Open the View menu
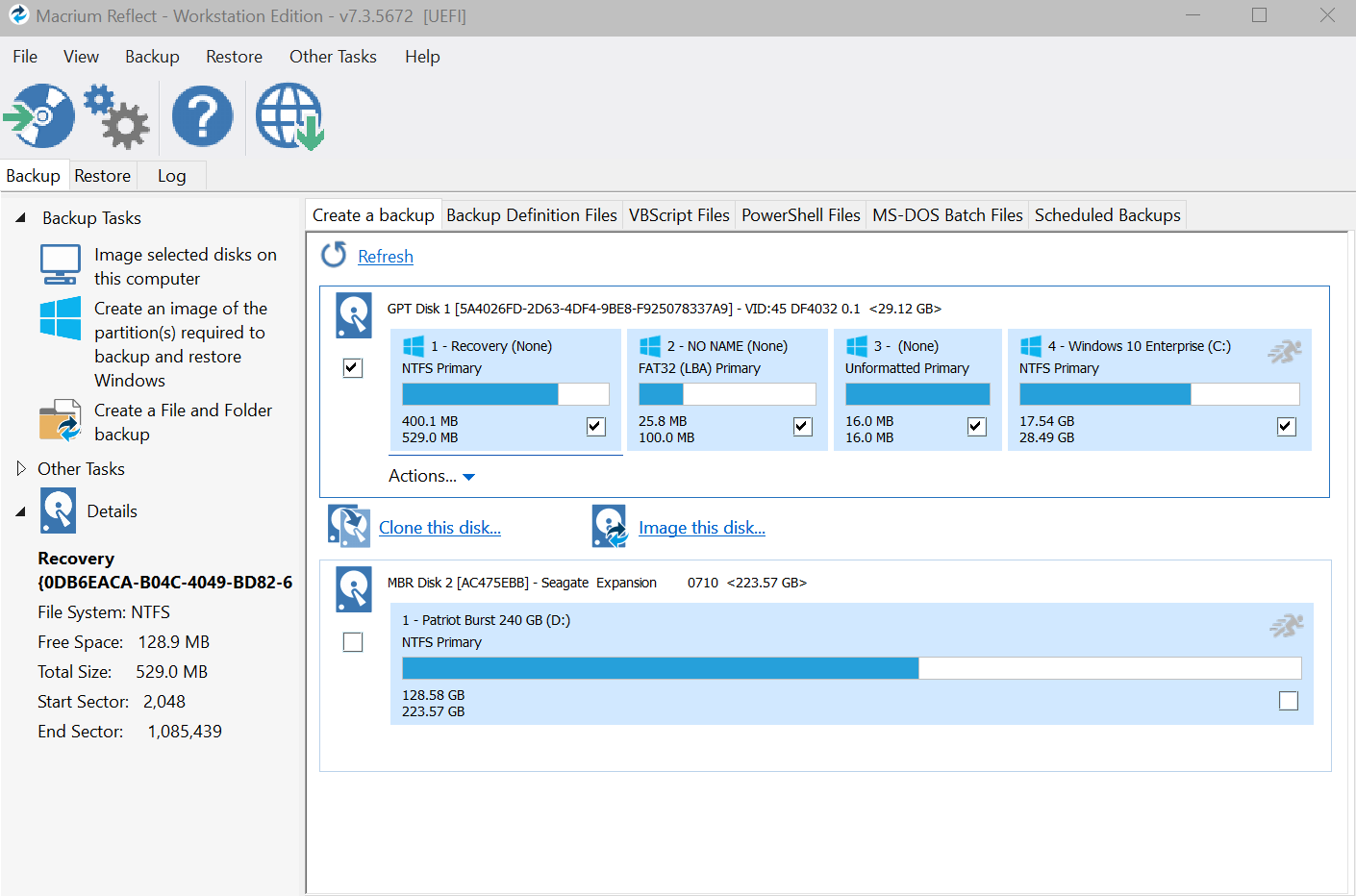Screen dimensions: 1356x896 click(81, 57)
